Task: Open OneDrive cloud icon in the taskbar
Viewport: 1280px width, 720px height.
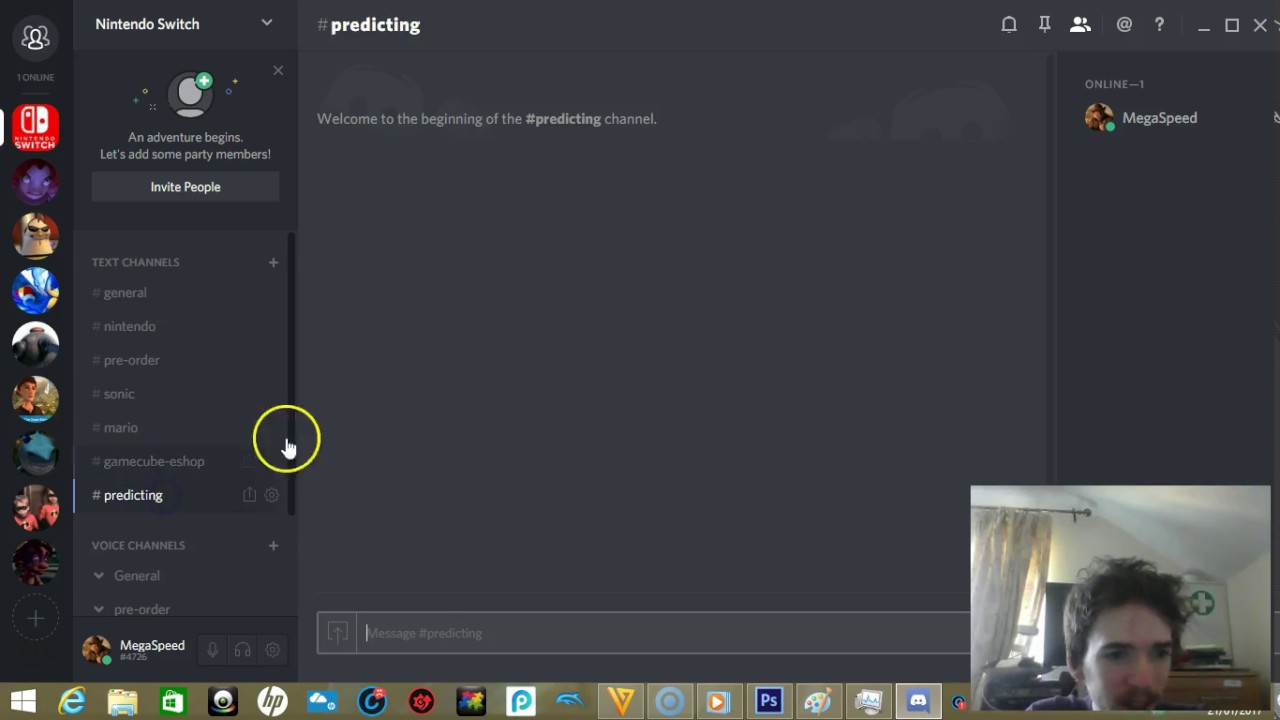Action: 322,701
